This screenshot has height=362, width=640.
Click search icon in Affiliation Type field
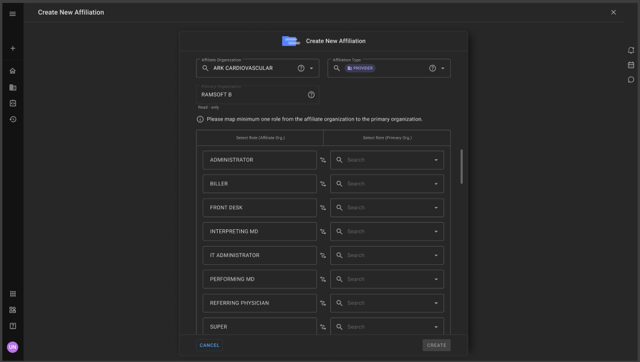337,68
